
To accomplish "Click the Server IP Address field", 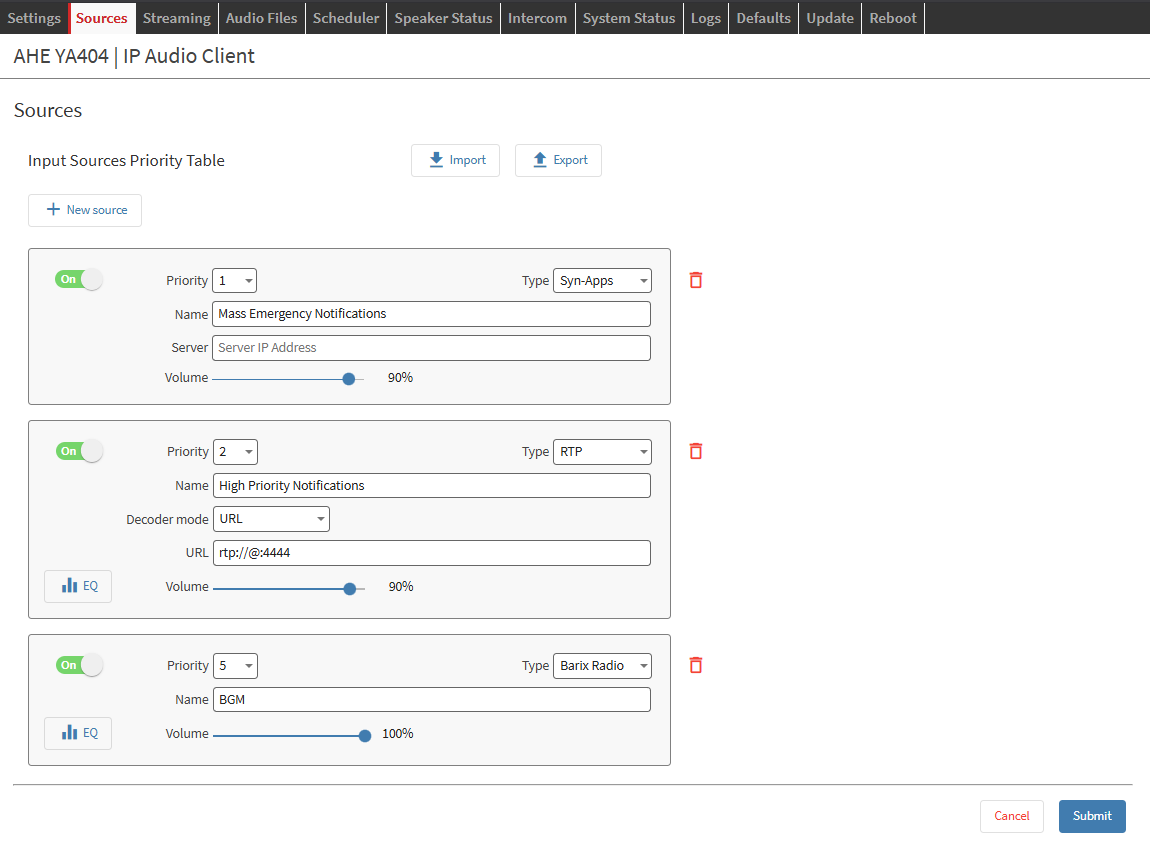I will pyautogui.click(x=431, y=348).
